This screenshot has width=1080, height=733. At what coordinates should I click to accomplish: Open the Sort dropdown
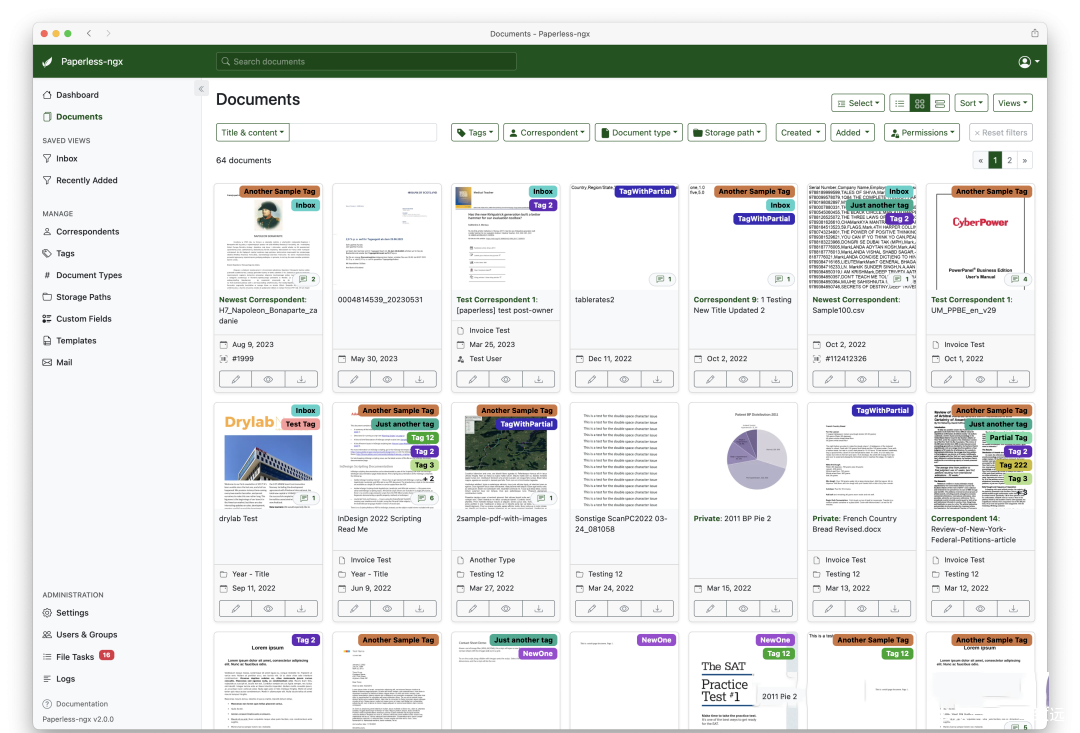971,103
